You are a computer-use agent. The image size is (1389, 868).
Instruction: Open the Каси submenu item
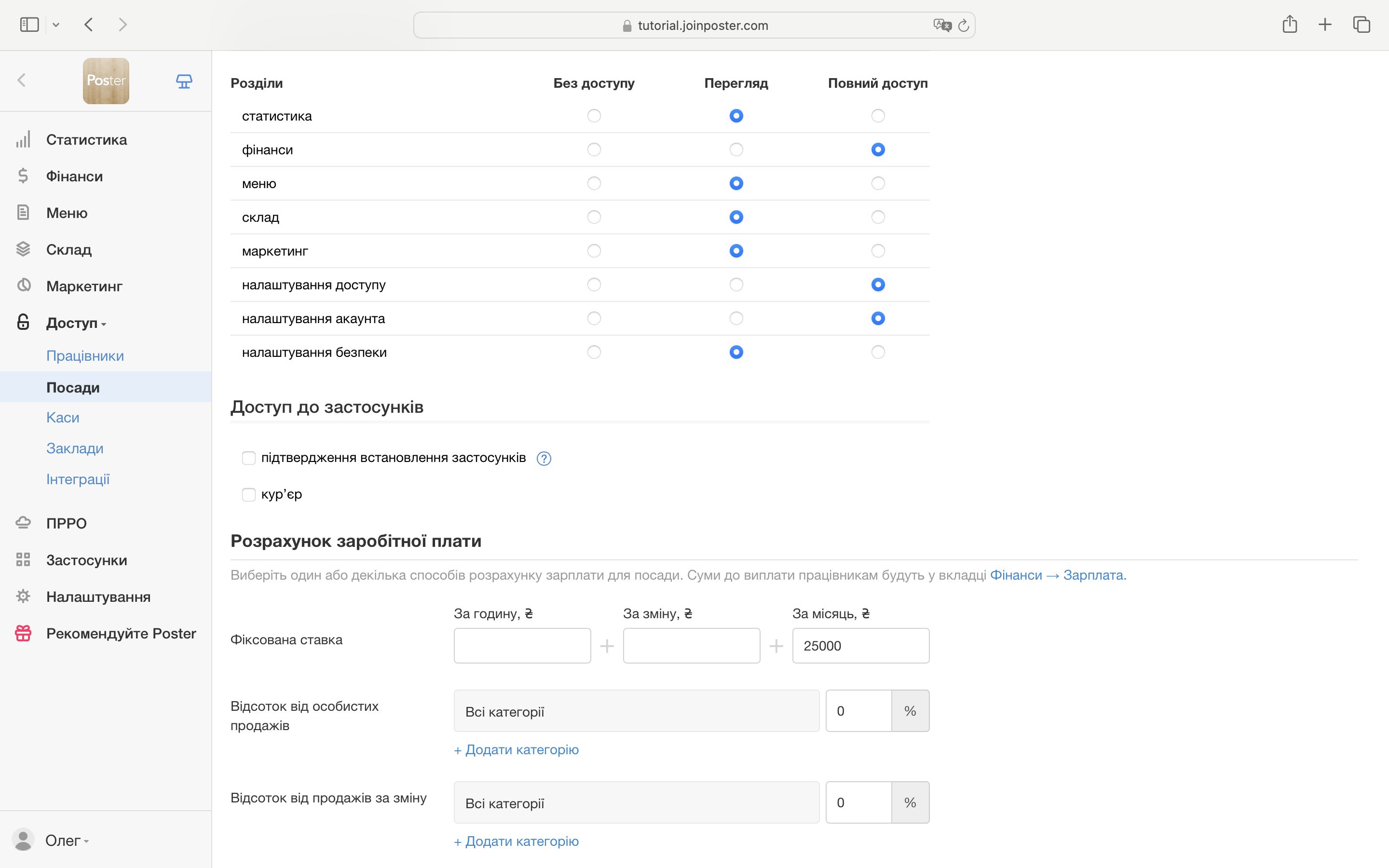coord(63,417)
